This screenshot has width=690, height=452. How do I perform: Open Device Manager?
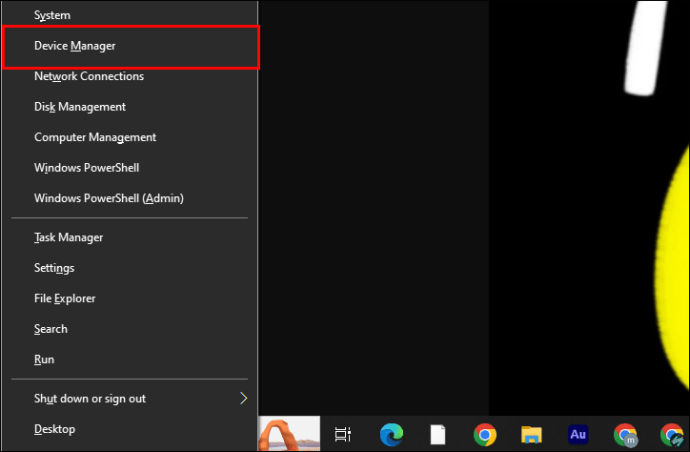129,46
